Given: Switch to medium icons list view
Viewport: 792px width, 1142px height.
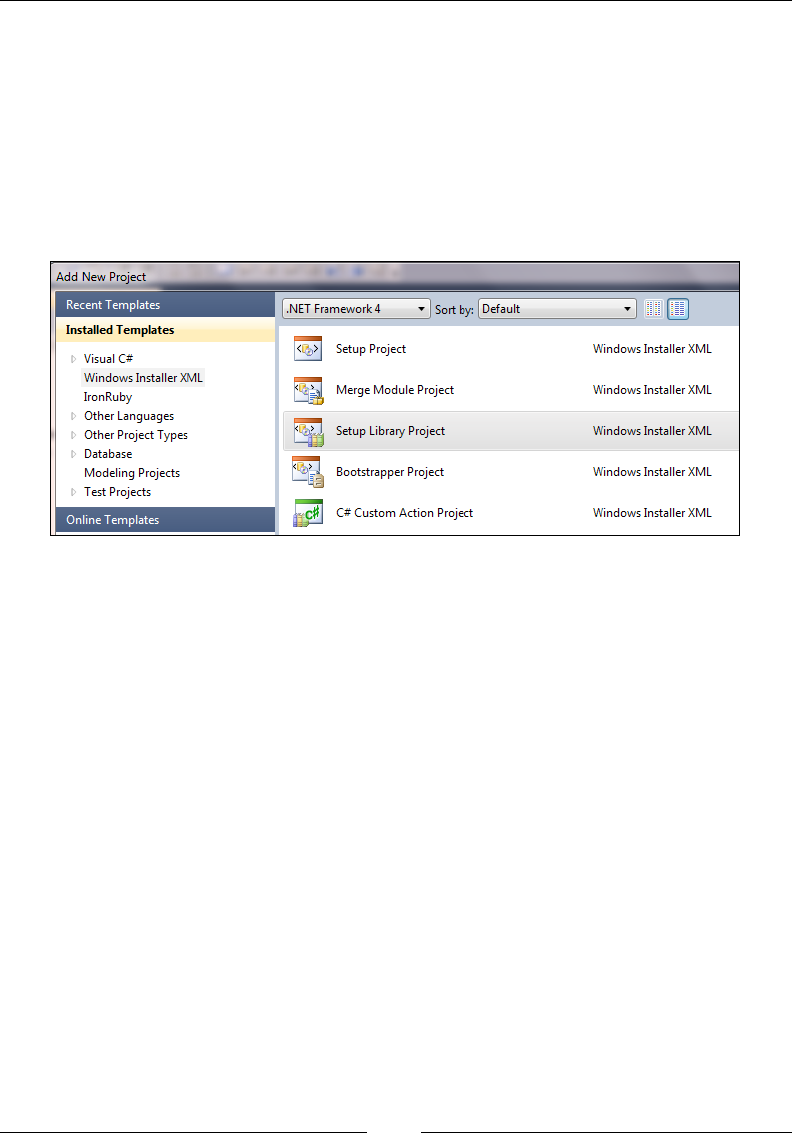Looking at the screenshot, I should pyautogui.click(x=678, y=309).
